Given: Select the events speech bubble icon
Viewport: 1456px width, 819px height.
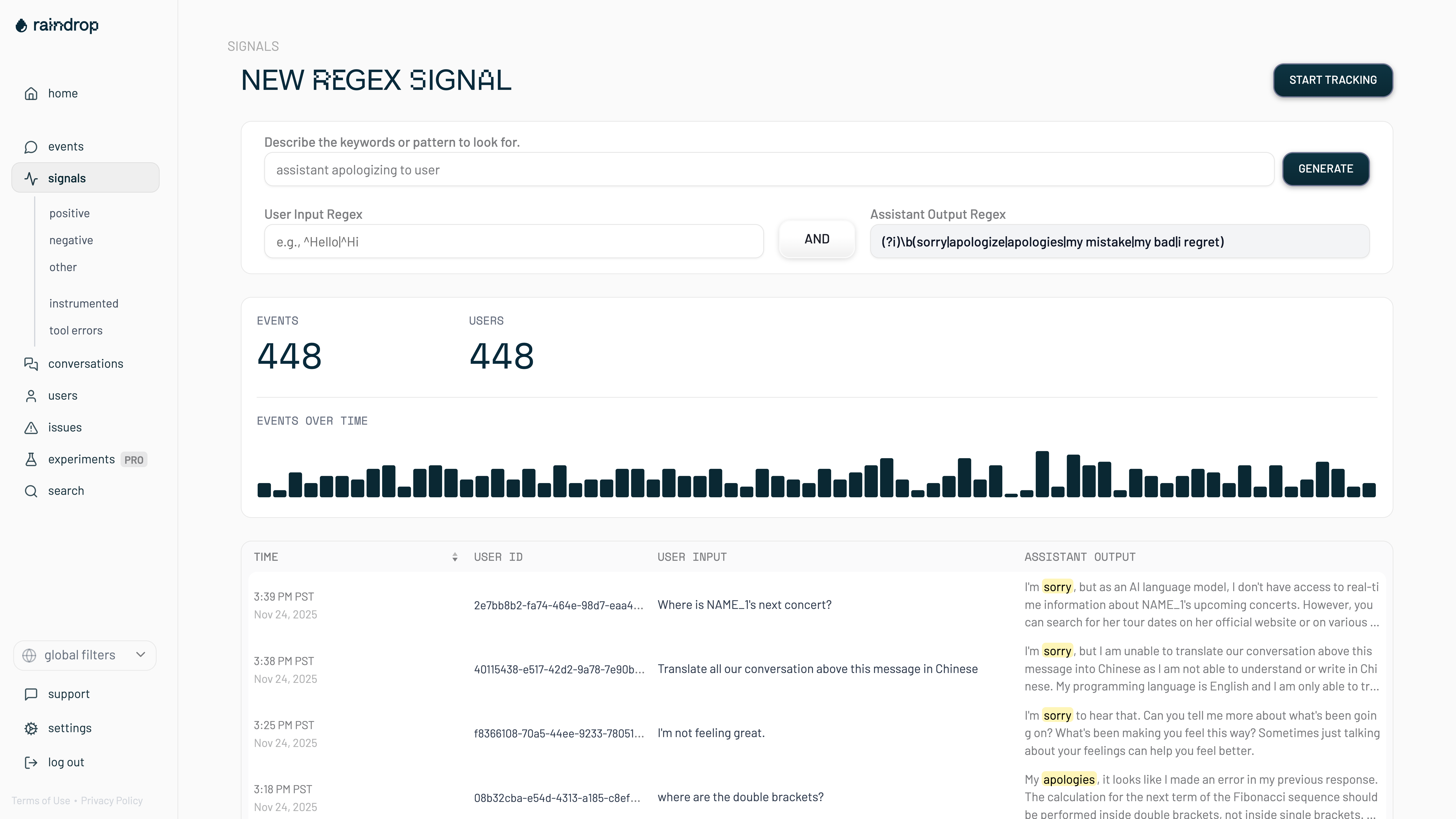Looking at the screenshot, I should pos(31,146).
